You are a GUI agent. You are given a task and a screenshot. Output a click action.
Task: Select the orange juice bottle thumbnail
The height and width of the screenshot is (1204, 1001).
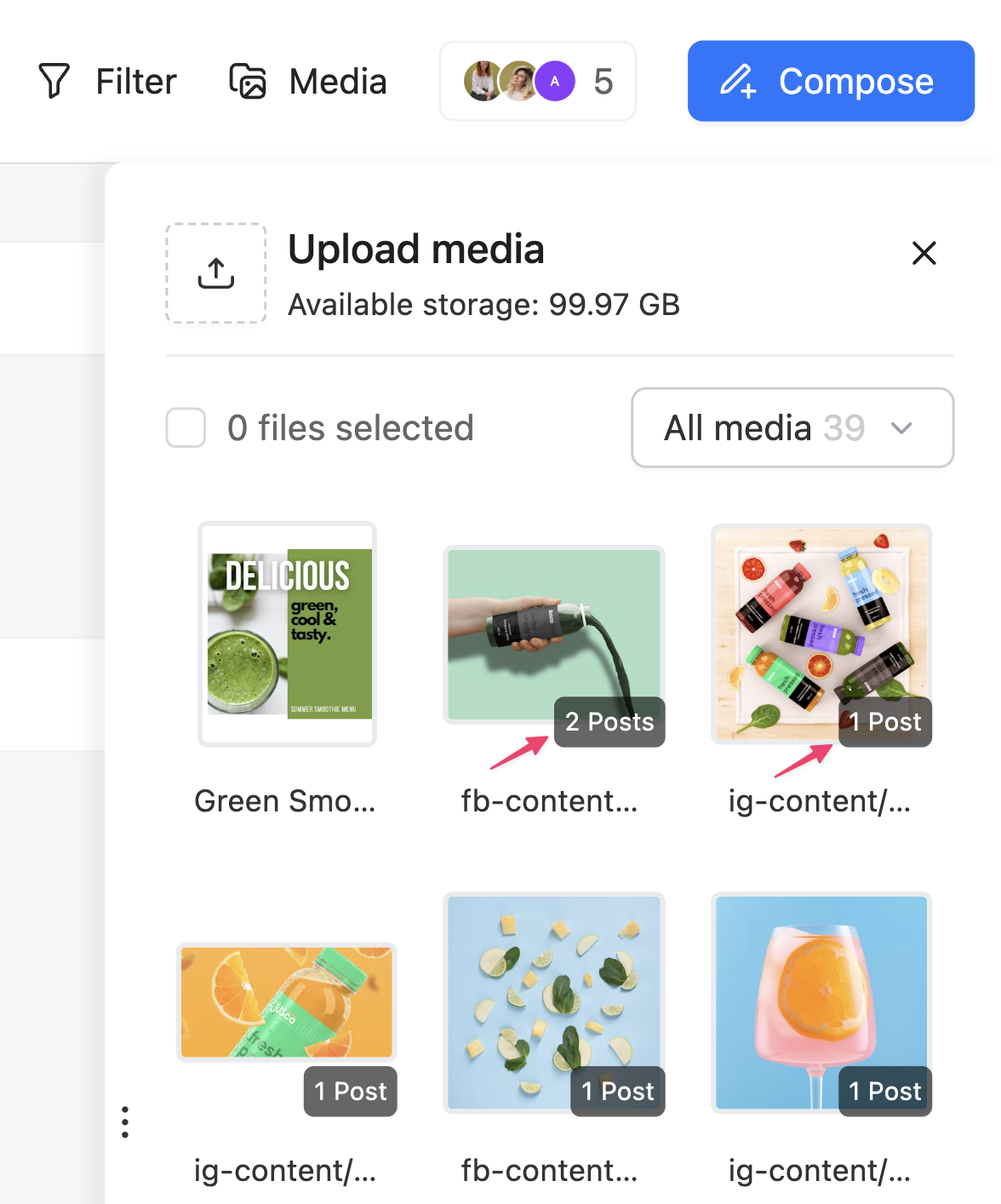click(x=286, y=1002)
